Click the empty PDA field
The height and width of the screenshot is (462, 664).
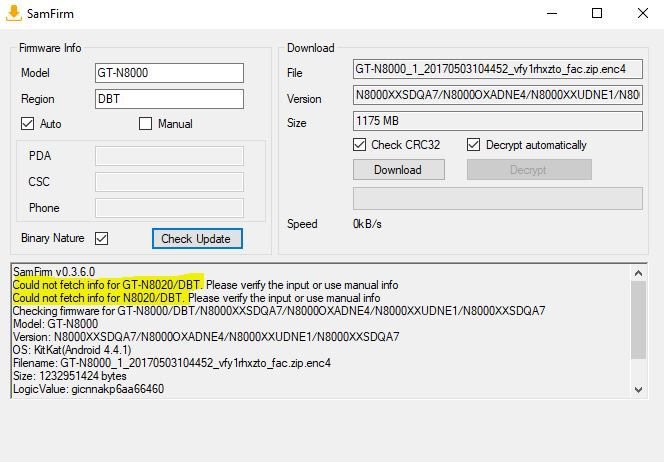[169, 156]
